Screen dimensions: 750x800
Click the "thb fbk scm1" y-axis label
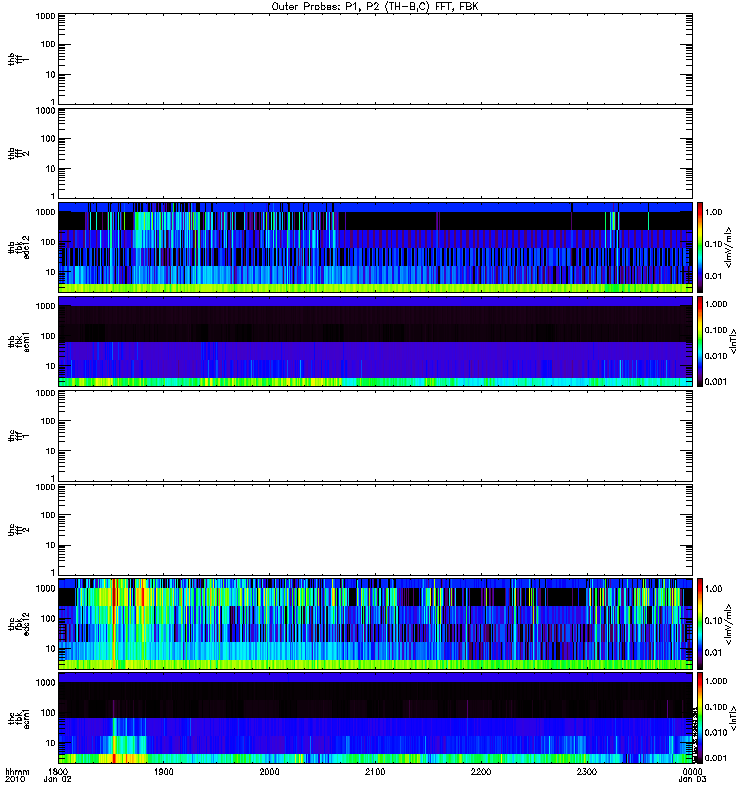tap(19, 341)
